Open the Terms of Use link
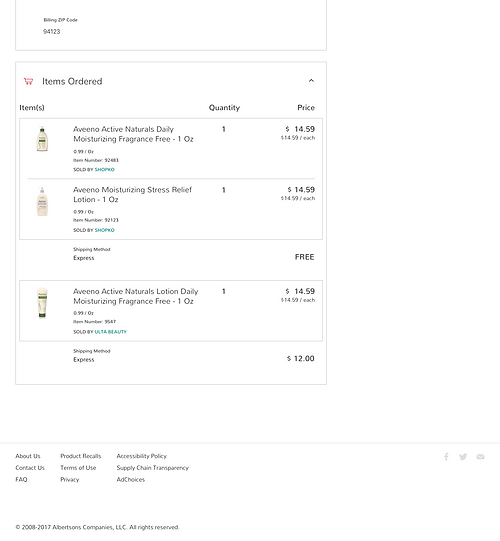Screen dimensions: 500x541 (x=78, y=468)
